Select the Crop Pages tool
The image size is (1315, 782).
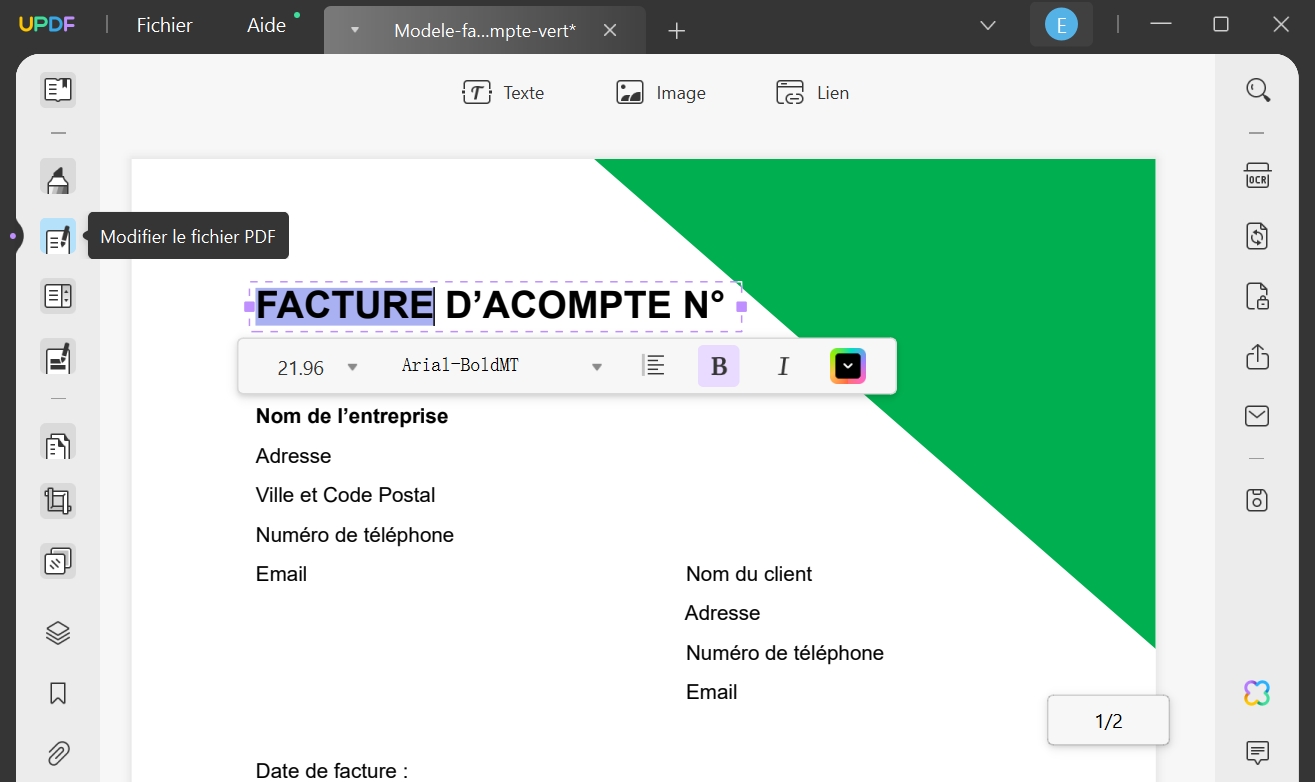57,500
